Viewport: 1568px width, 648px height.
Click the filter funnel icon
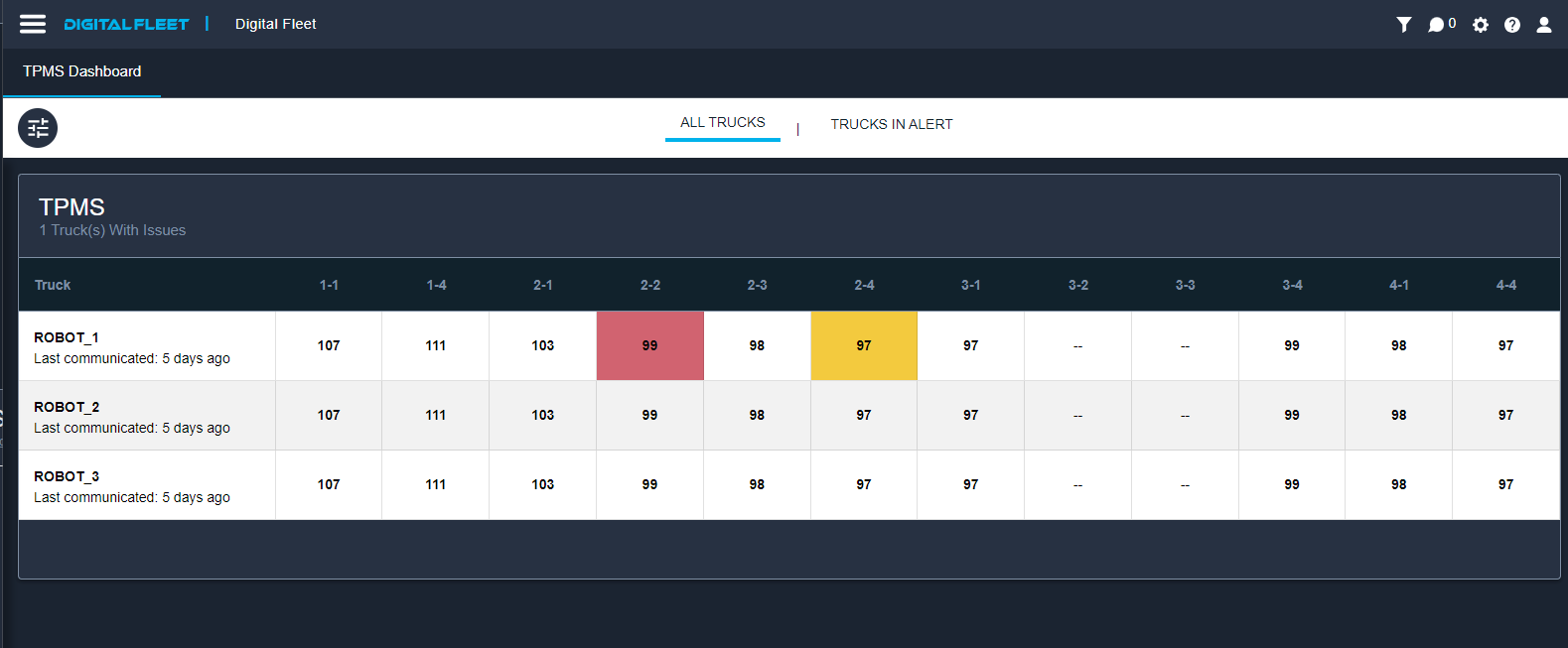click(1403, 25)
